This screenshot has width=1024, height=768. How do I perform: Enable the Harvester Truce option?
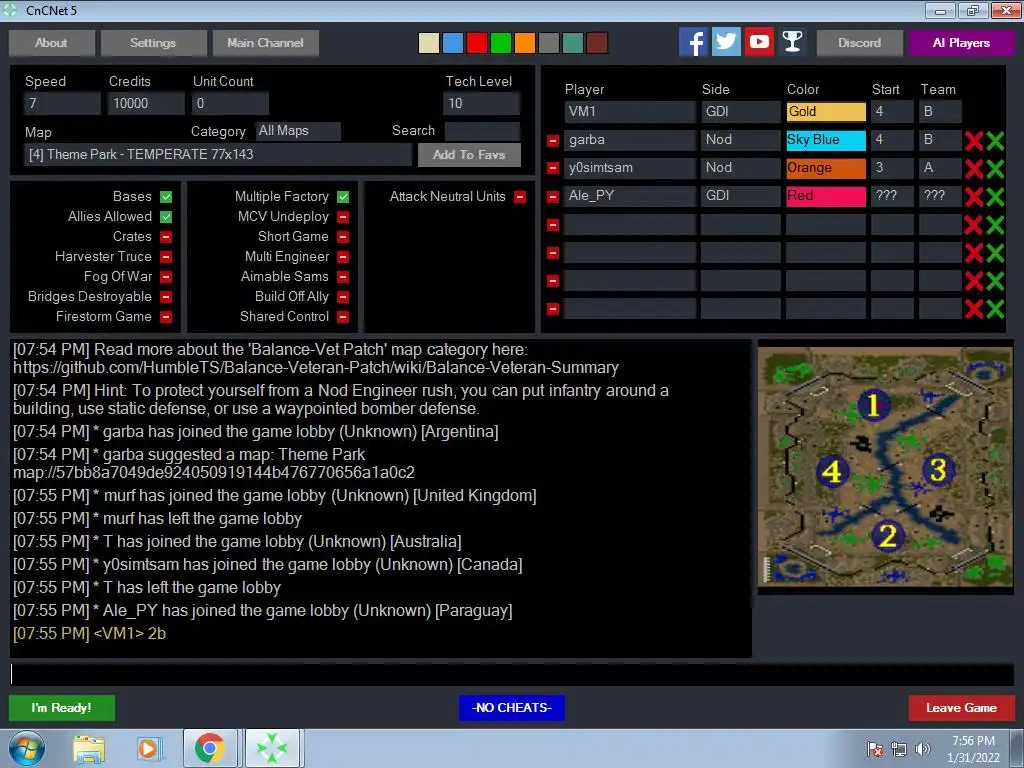(x=166, y=257)
